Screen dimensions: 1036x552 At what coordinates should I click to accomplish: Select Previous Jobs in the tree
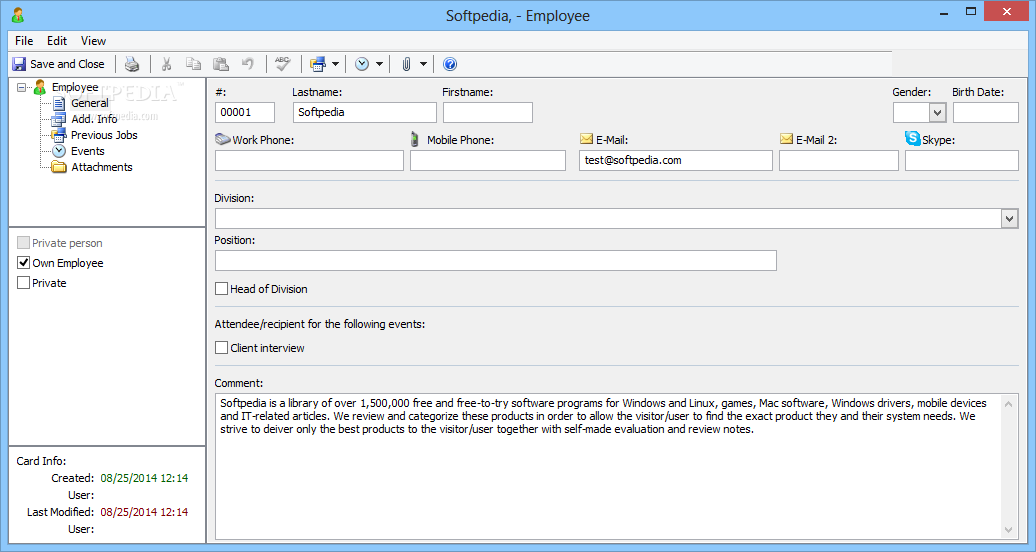(x=104, y=135)
